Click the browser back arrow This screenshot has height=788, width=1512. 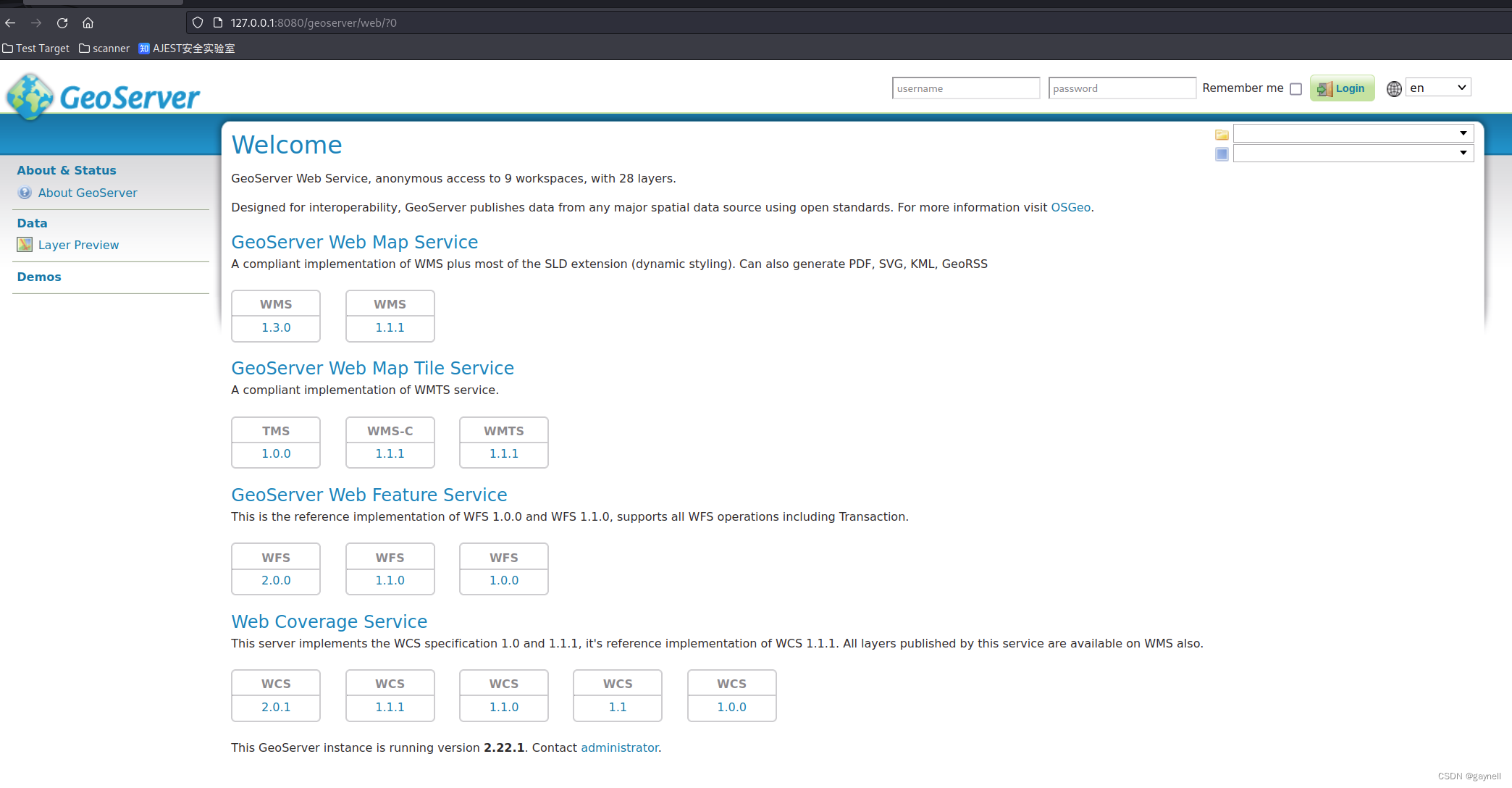(10, 23)
